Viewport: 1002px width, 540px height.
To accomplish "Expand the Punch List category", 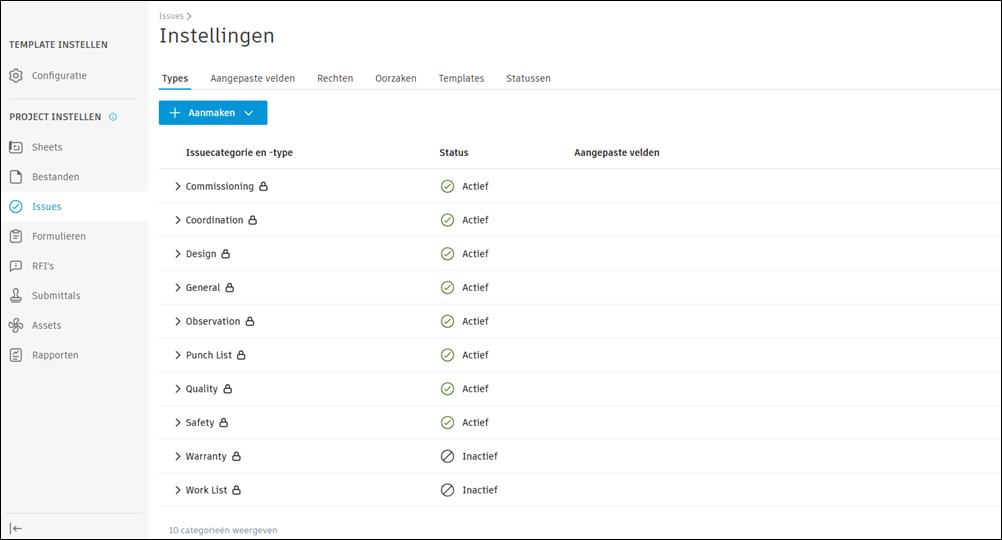I will click(x=178, y=355).
